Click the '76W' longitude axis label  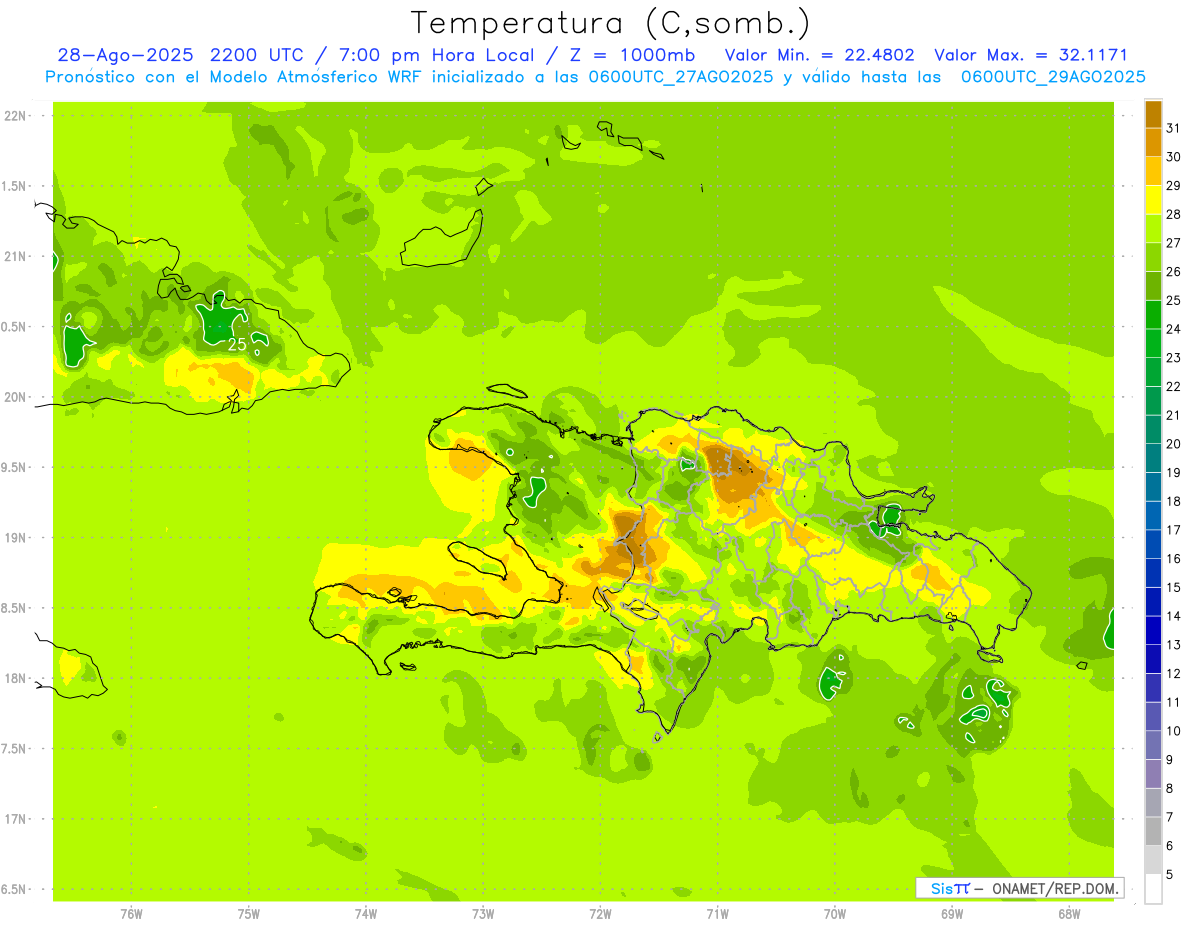(131, 914)
